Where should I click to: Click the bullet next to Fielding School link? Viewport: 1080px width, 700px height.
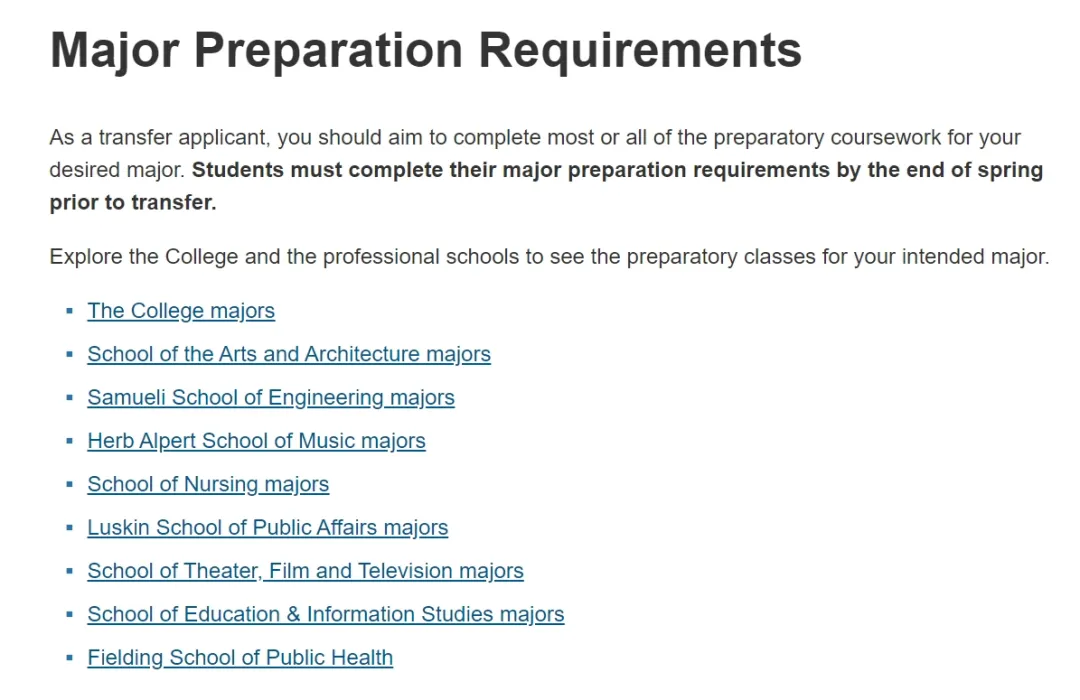[x=70, y=658]
